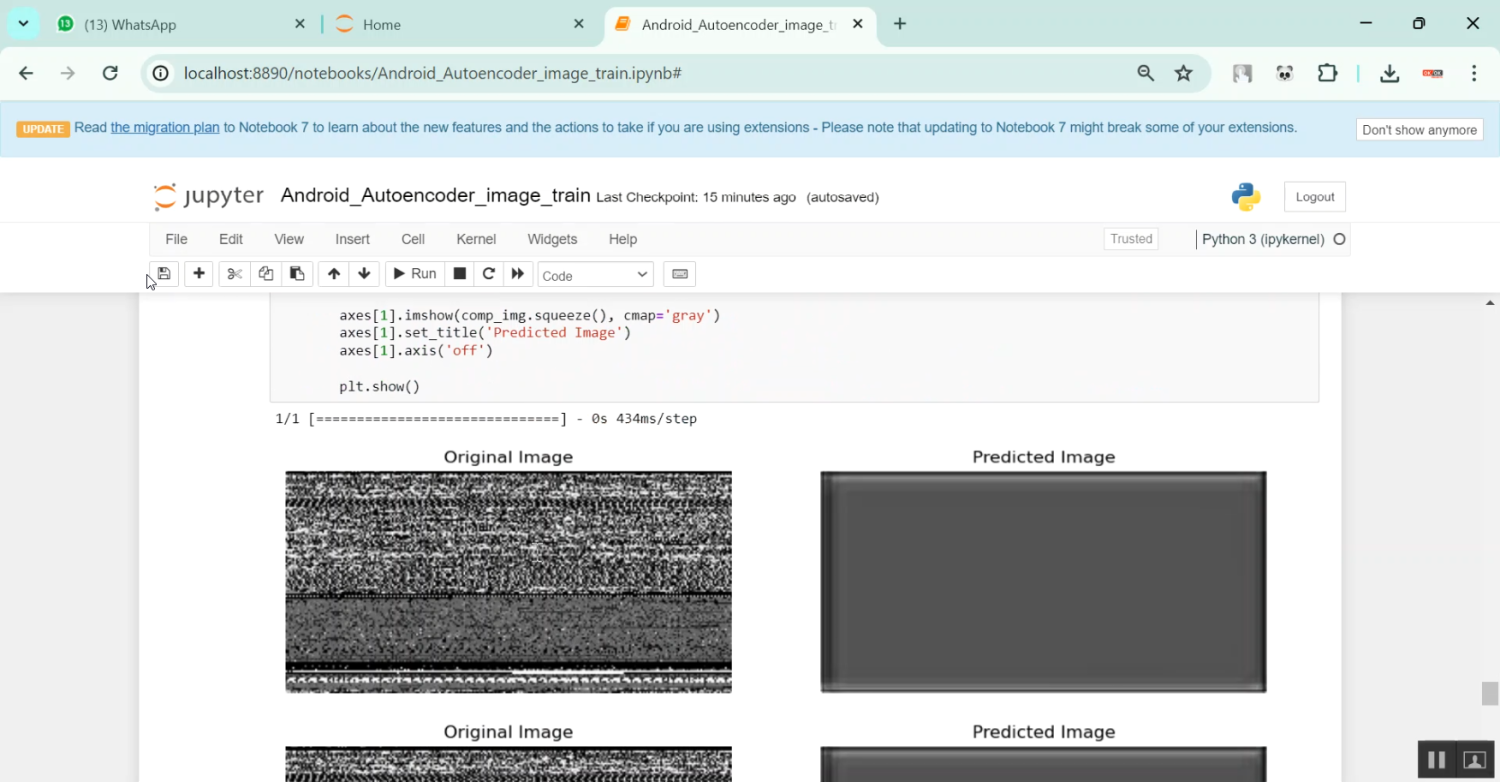Interrupt the kernel with stop icon
The height and width of the screenshot is (782, 1500).
tap(460, 274)
